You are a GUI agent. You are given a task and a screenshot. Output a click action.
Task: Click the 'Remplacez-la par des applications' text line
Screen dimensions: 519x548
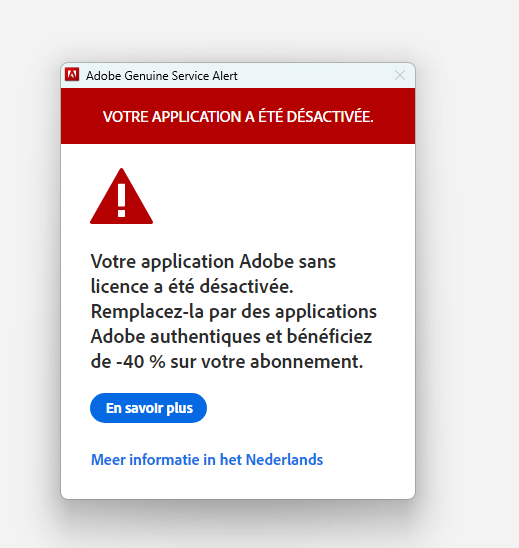click(x=234, y=311)
